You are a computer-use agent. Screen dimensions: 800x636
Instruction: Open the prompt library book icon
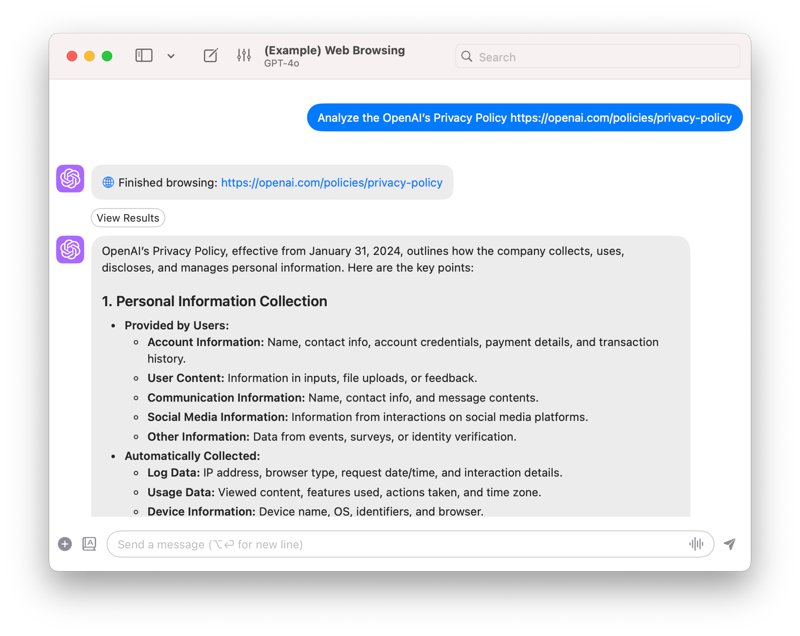89,544
